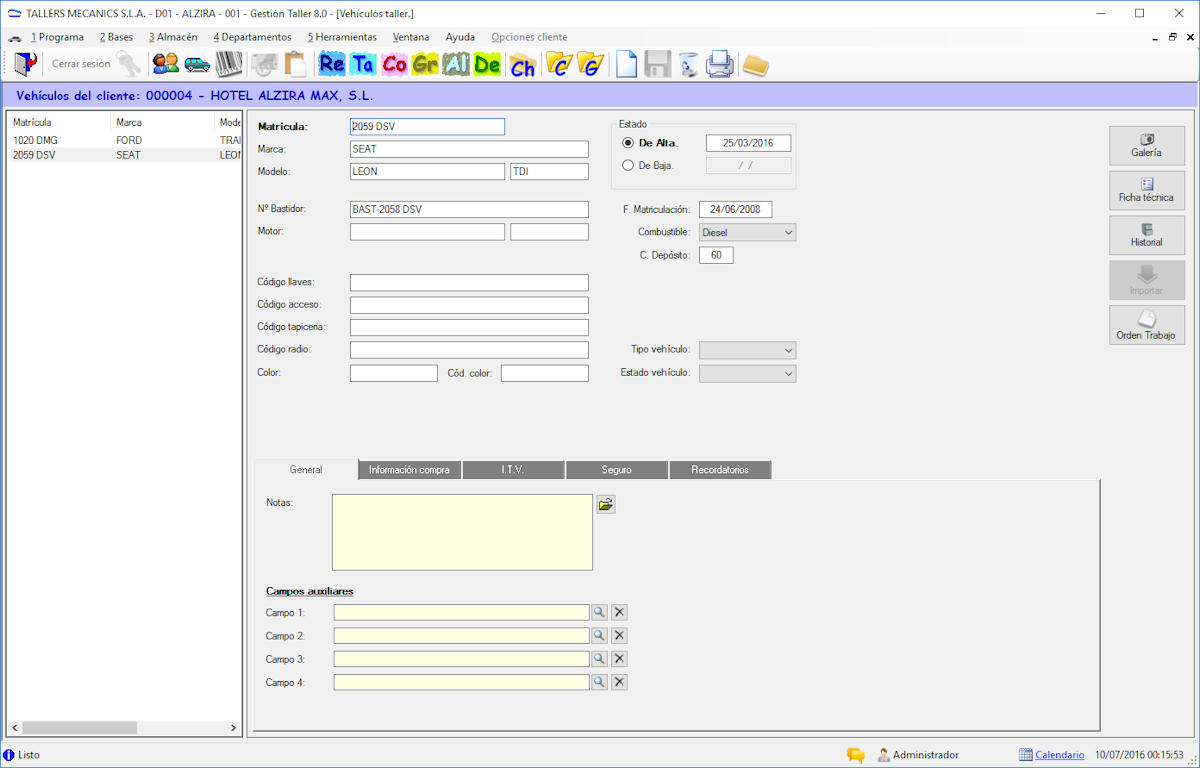Click the Galería button
This screenshot has height=768, width=1200.
pos(1147,145)
